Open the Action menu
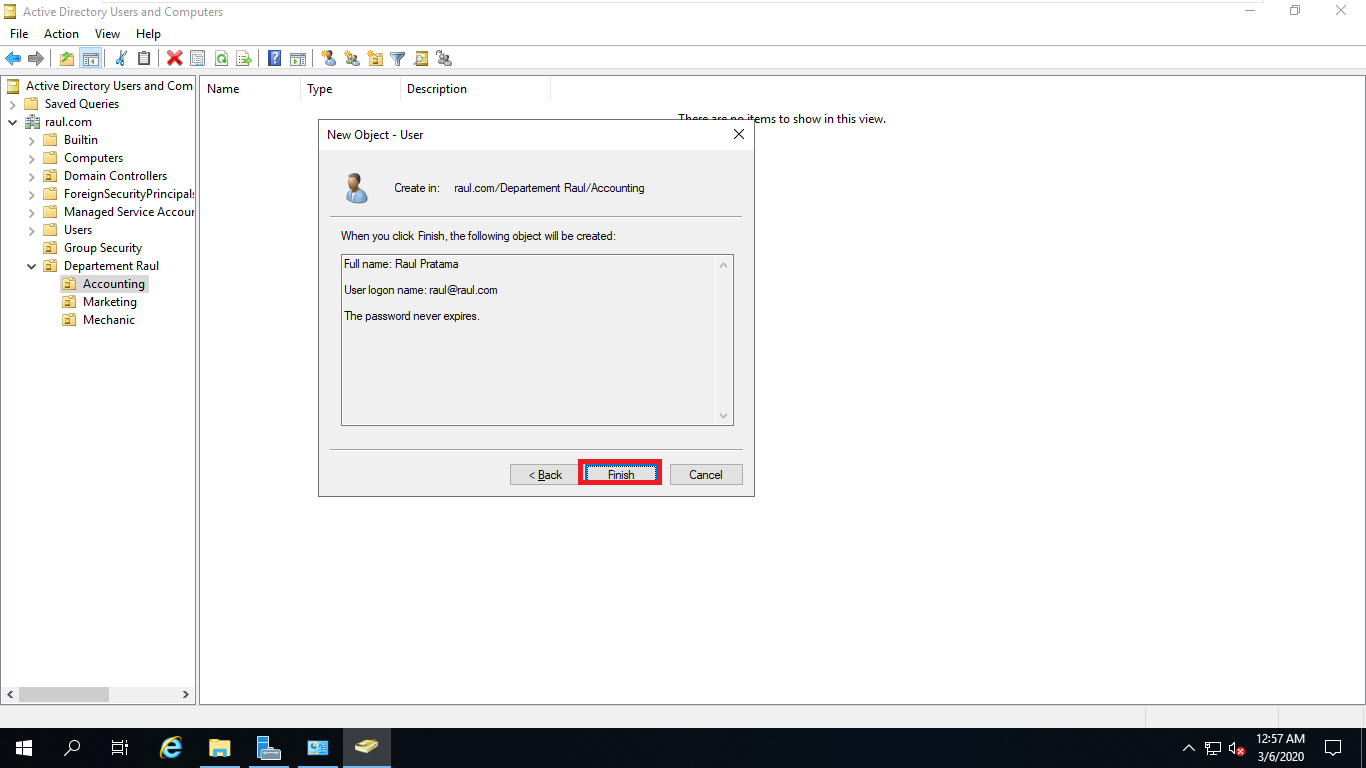The image size is (1366, 768). (61, 33)
